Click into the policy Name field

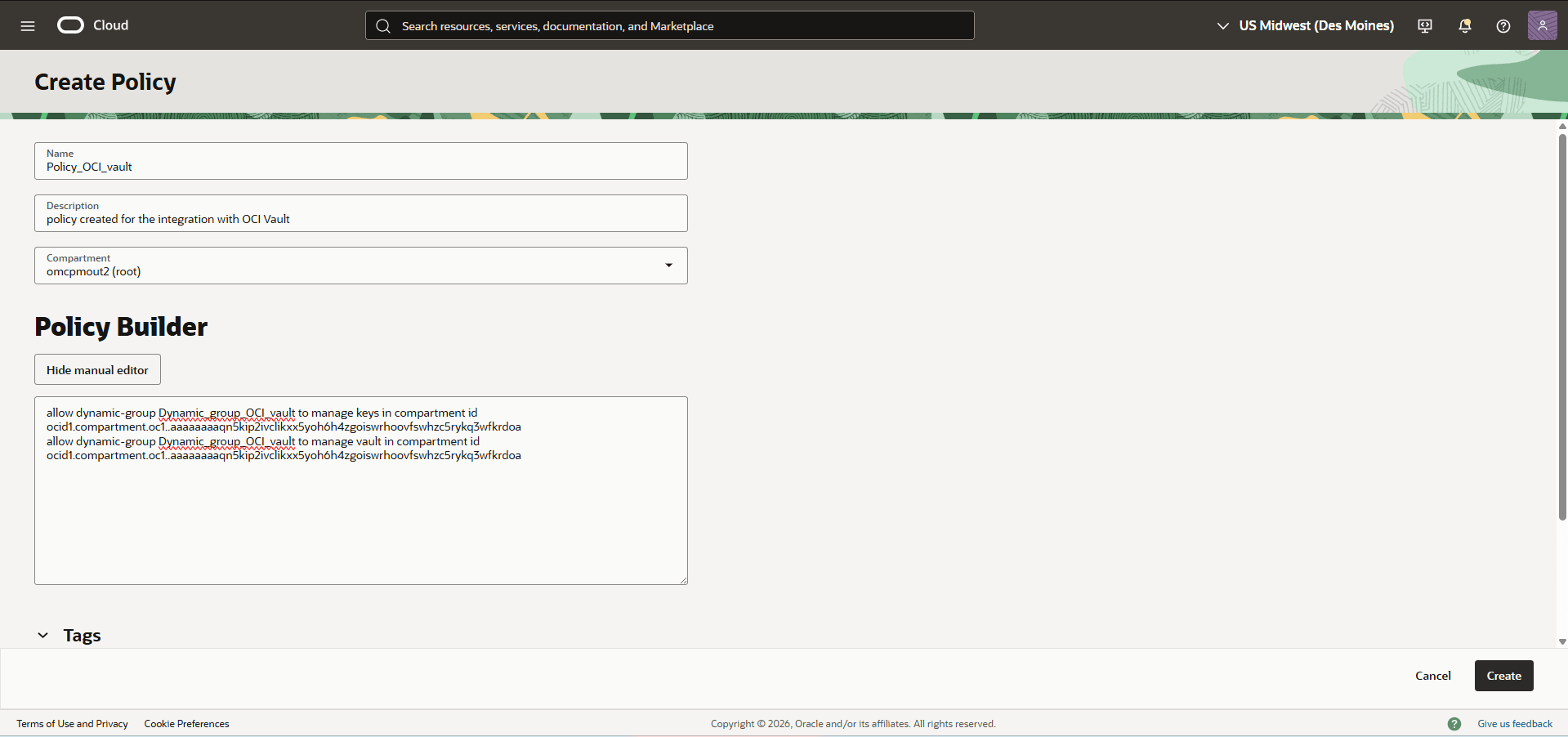coord(361,161)
